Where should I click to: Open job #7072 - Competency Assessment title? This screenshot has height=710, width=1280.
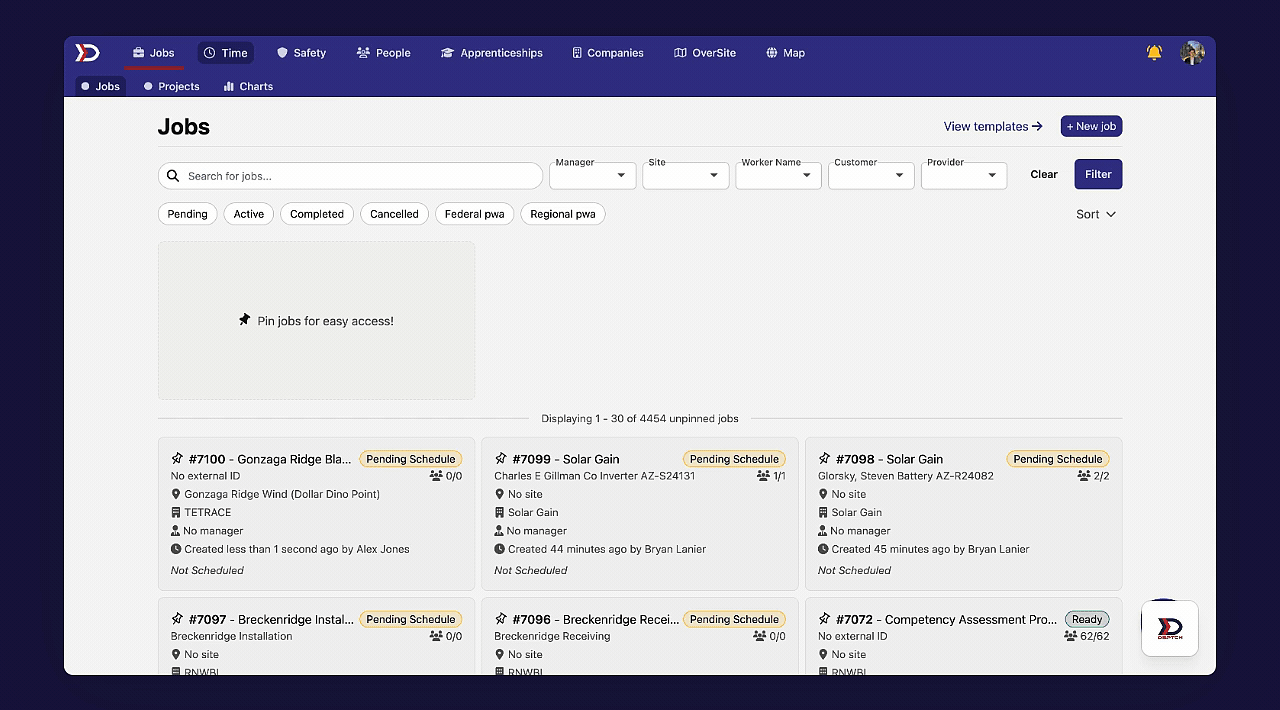(x=946, y=619)
